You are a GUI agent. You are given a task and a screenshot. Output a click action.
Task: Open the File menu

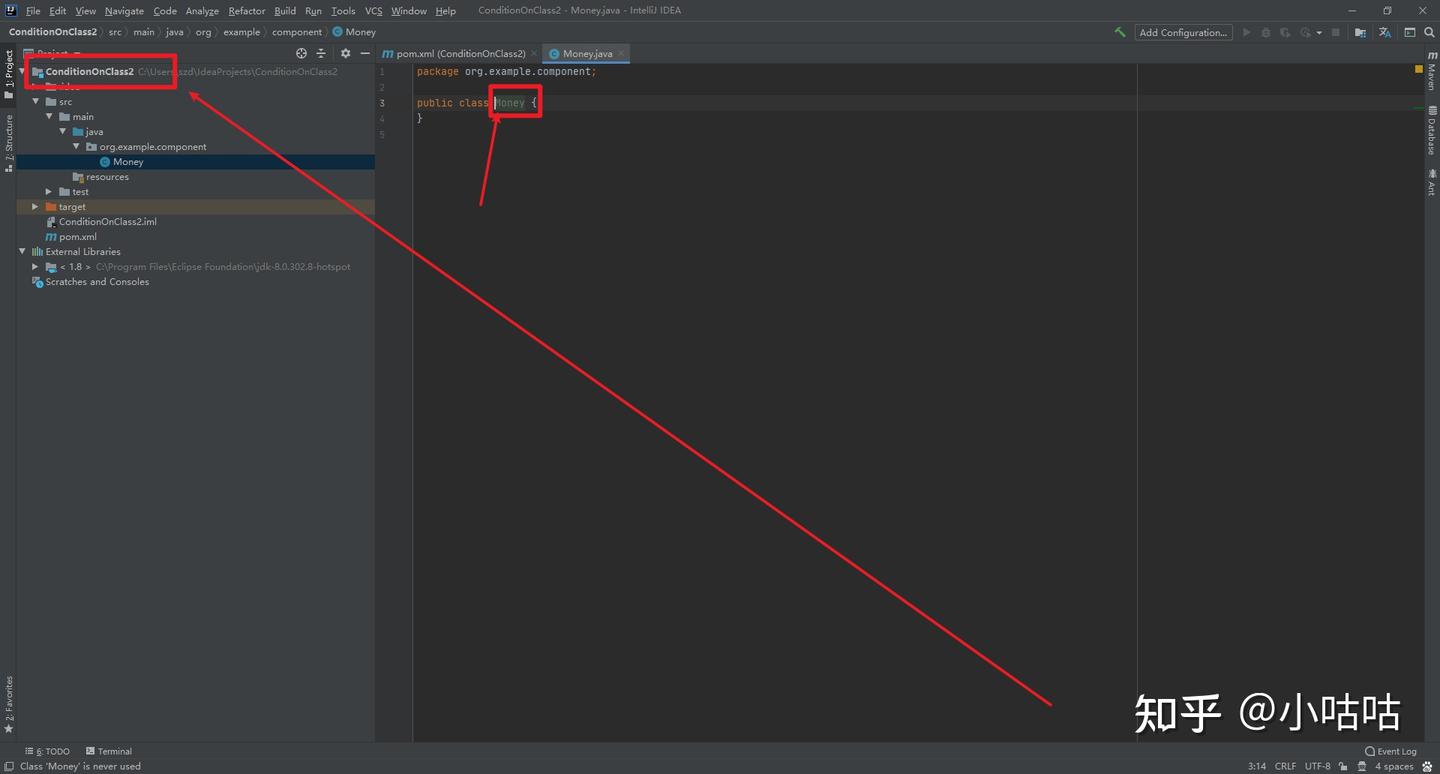coord(33,11)
